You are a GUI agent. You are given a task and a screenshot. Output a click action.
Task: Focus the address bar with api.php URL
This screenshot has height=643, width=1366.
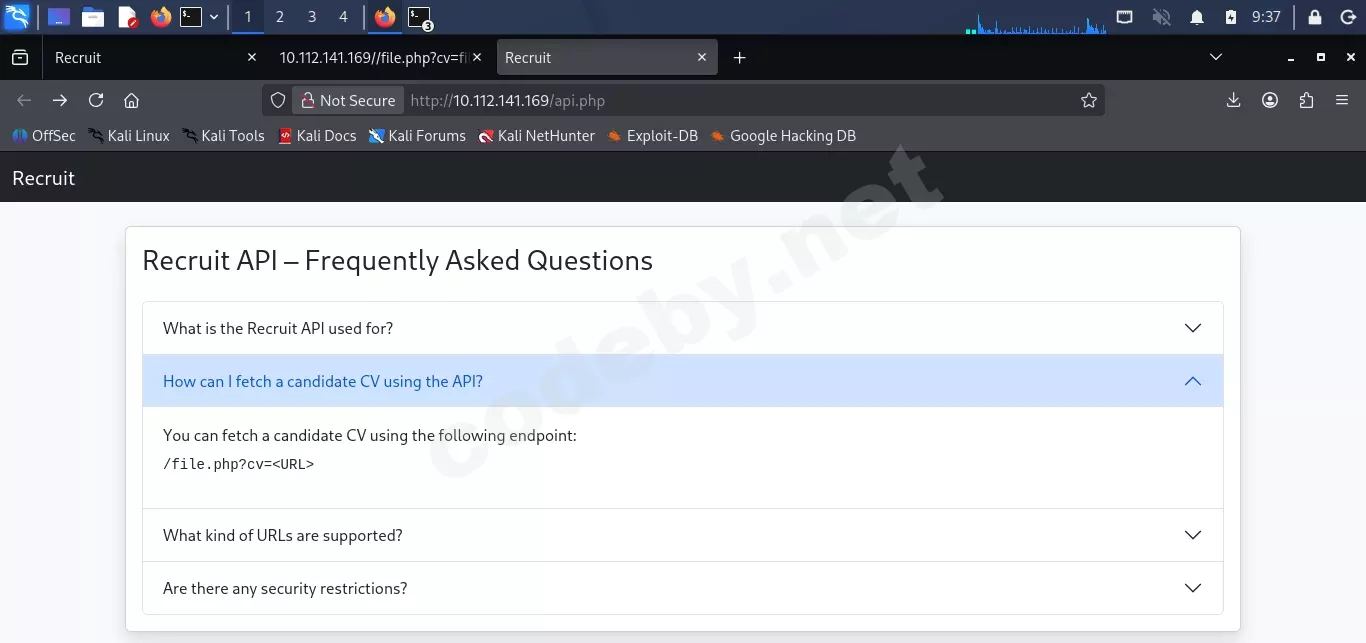tap(740, 100)
